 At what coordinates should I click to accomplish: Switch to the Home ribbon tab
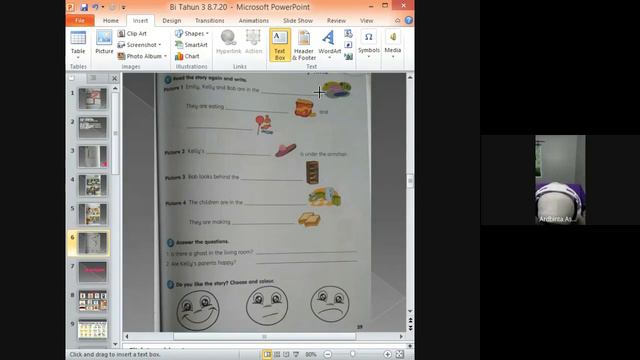pyautogui.click(x=111, y=20)
